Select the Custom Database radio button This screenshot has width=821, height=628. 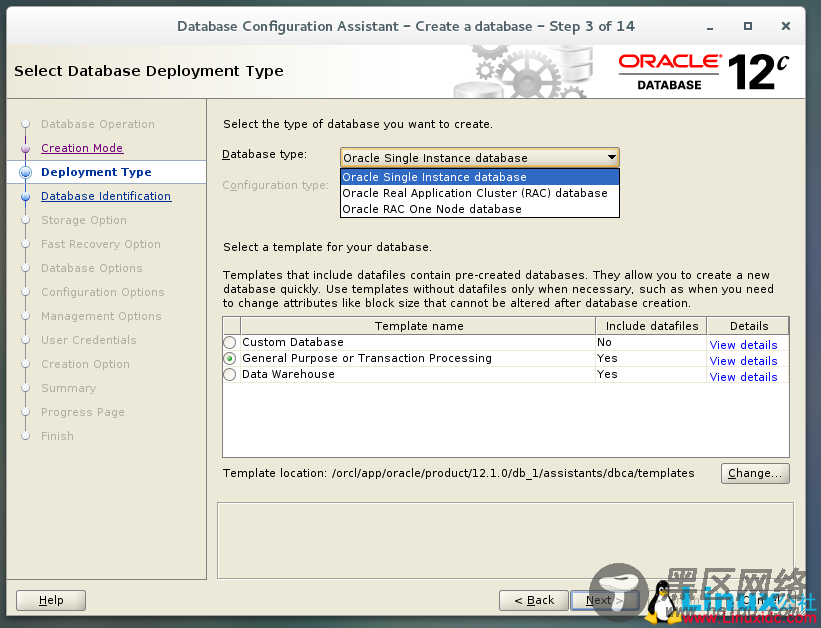229,343
